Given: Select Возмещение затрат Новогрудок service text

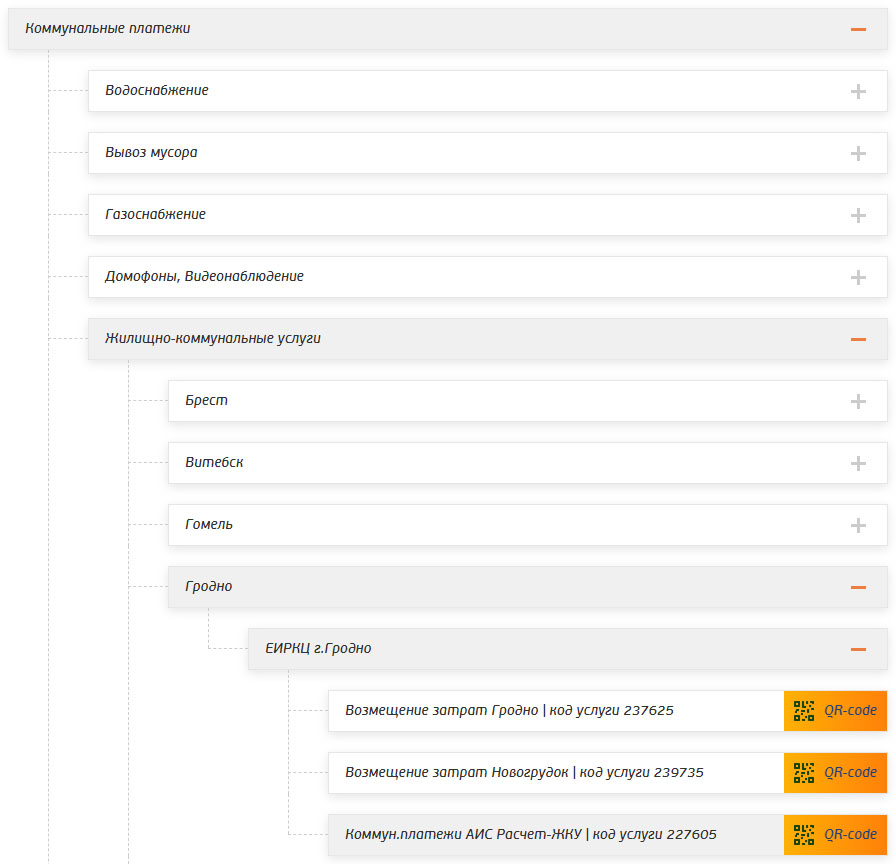Looking at the screenshot, I should [524, 773].
